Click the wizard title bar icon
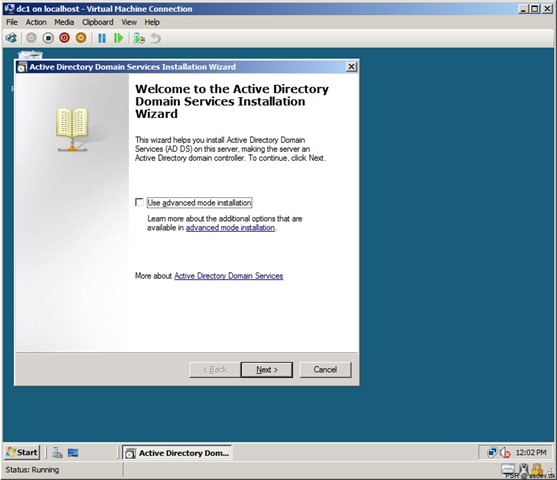The height and width of the screenshot is (480, 557). 22,67
